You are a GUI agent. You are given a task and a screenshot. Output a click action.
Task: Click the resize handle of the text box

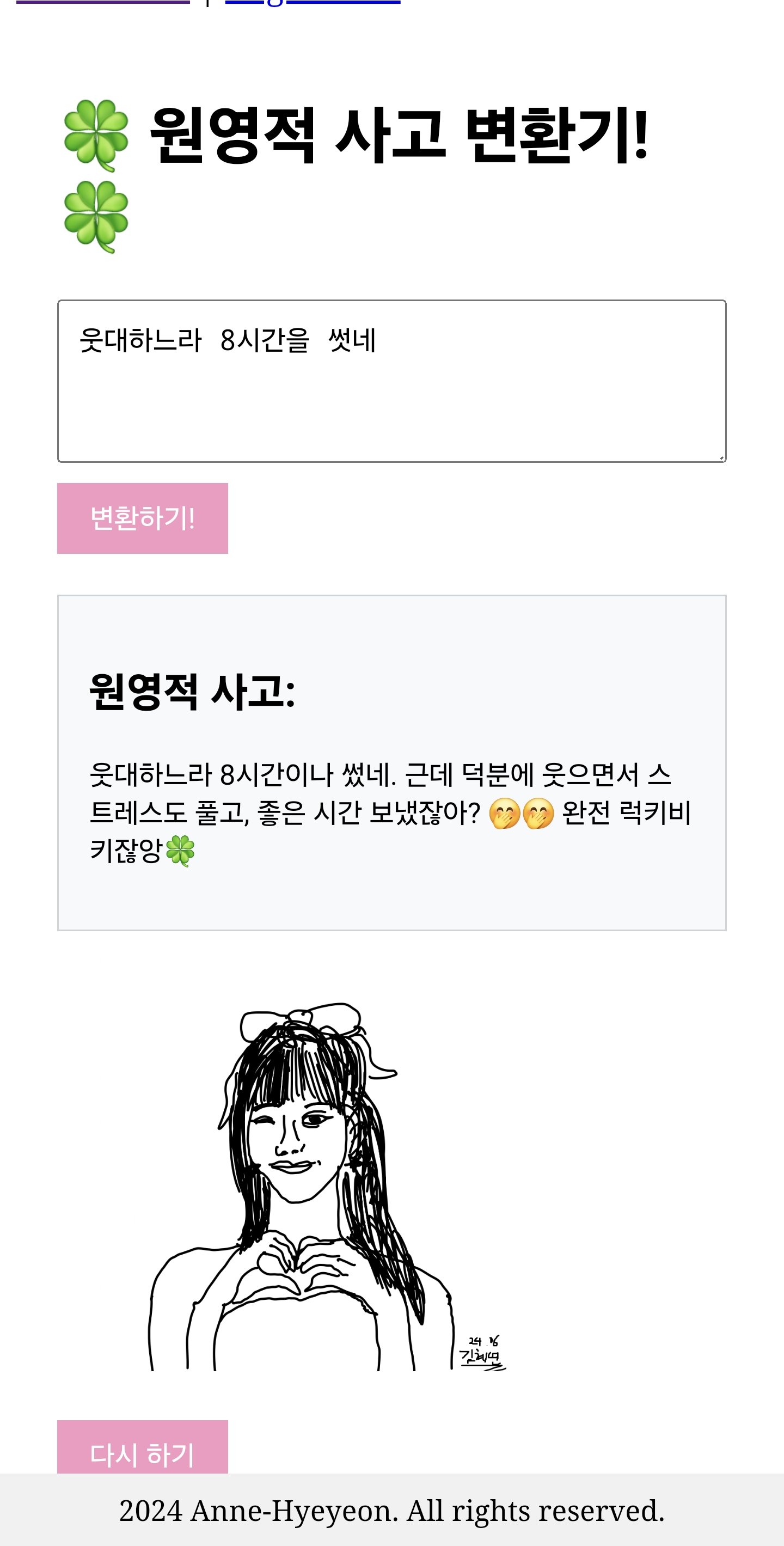tap(720, 457)
